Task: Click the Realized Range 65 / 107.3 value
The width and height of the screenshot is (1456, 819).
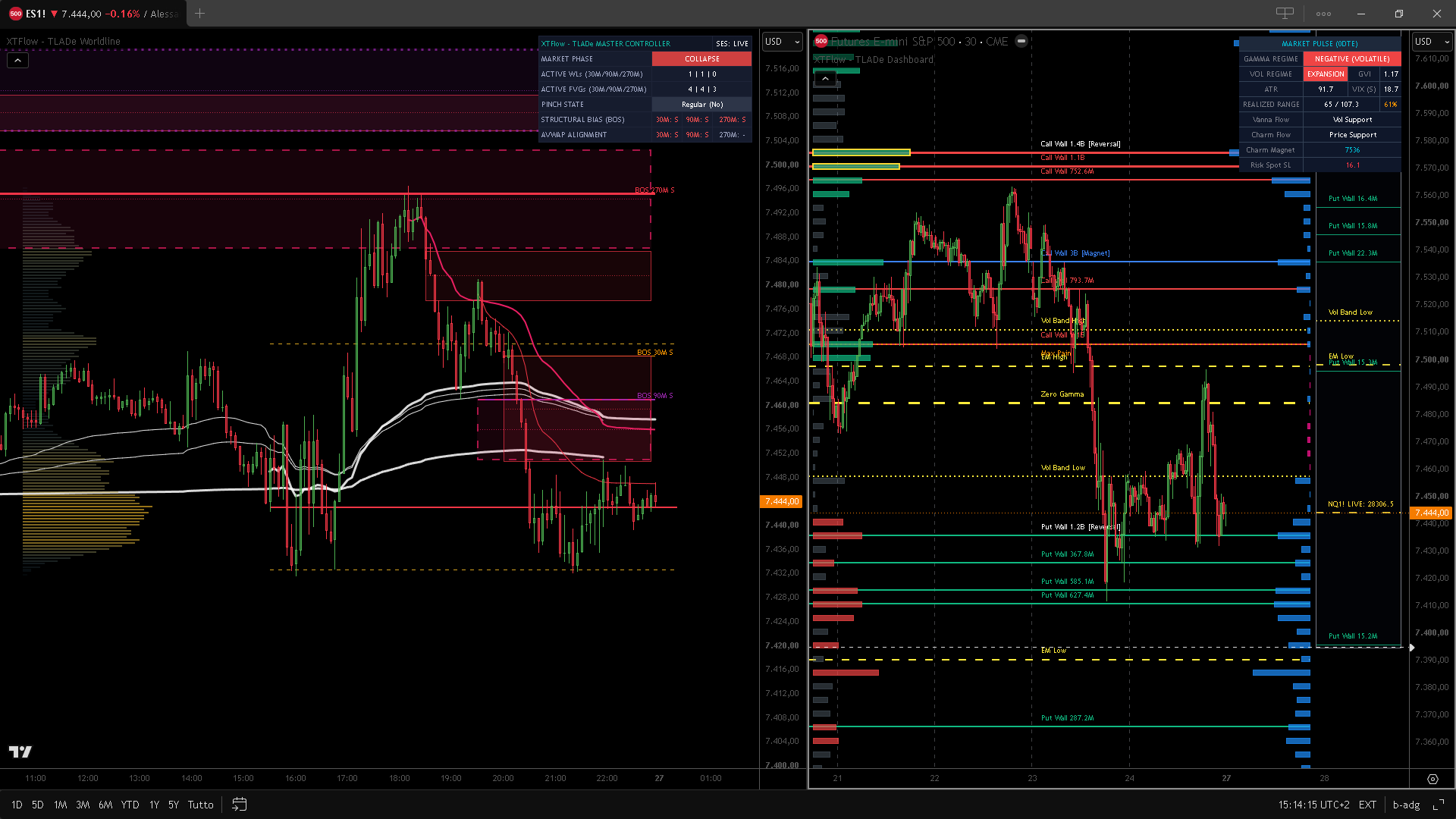Action: 1341,105
